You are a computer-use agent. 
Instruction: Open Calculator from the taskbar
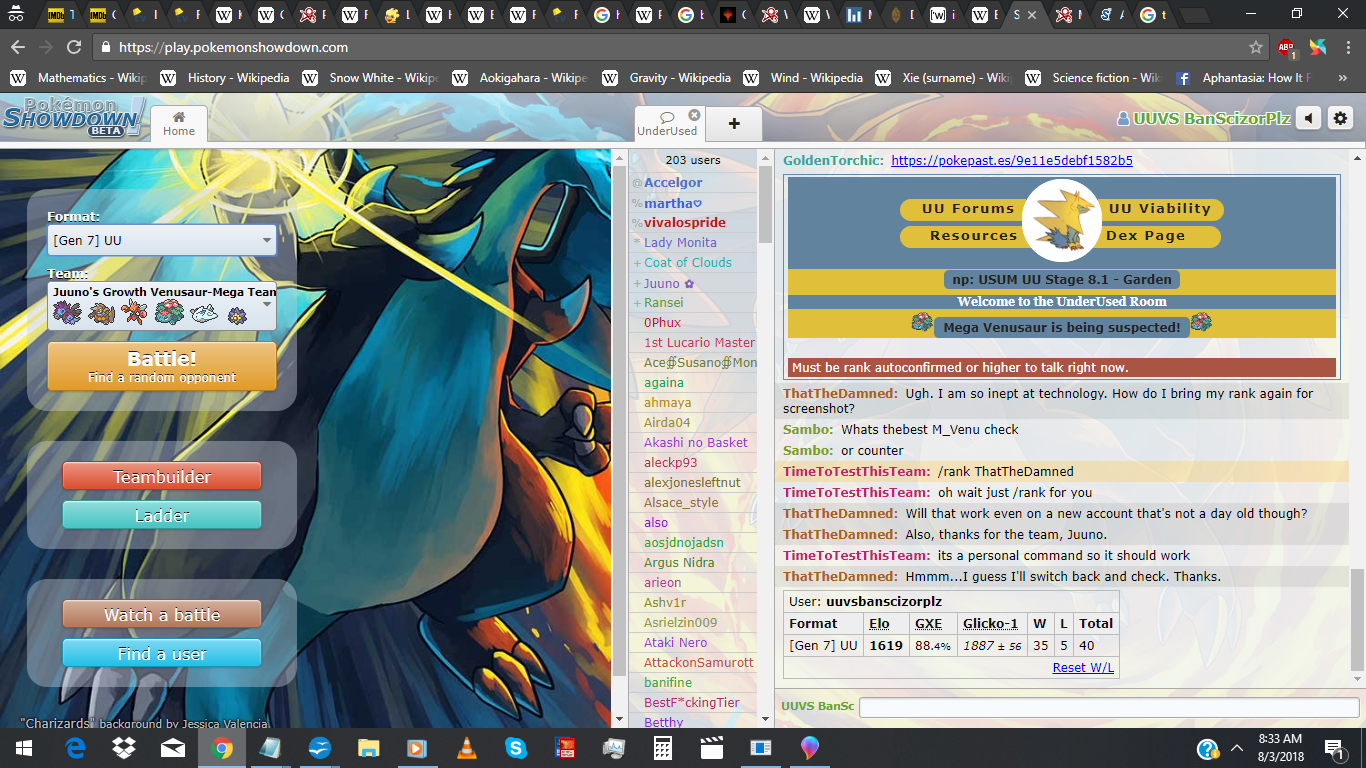pyautogui.click(x=662, y=748)
